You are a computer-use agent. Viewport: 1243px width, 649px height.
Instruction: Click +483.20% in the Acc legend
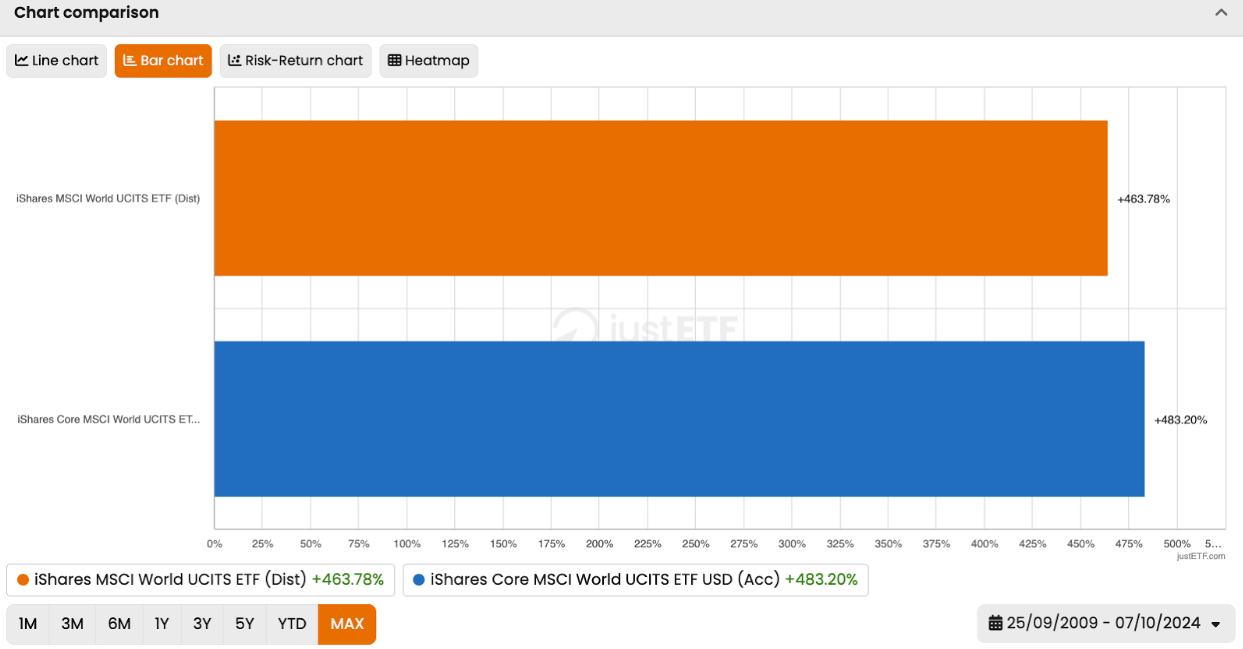[x=821, y=580]
